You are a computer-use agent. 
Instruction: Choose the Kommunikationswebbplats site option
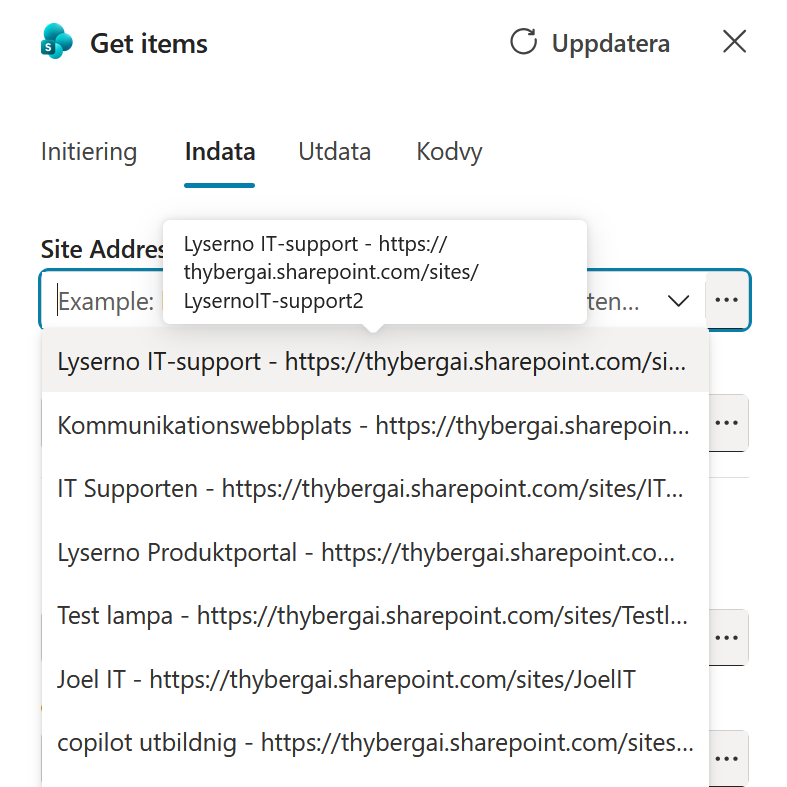[x=375, y=425]
